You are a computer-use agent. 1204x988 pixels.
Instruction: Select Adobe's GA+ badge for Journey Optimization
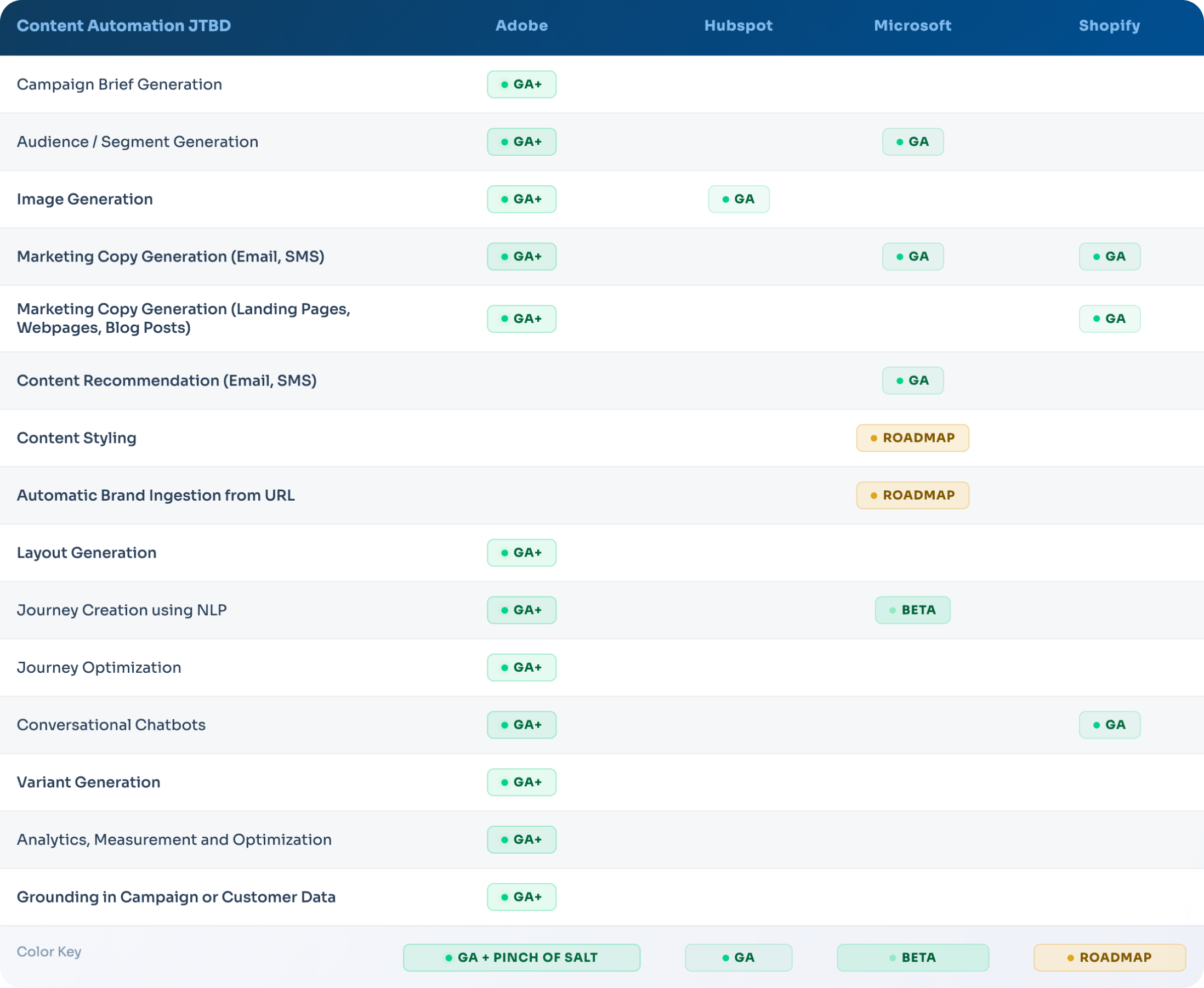coord(522,668)
